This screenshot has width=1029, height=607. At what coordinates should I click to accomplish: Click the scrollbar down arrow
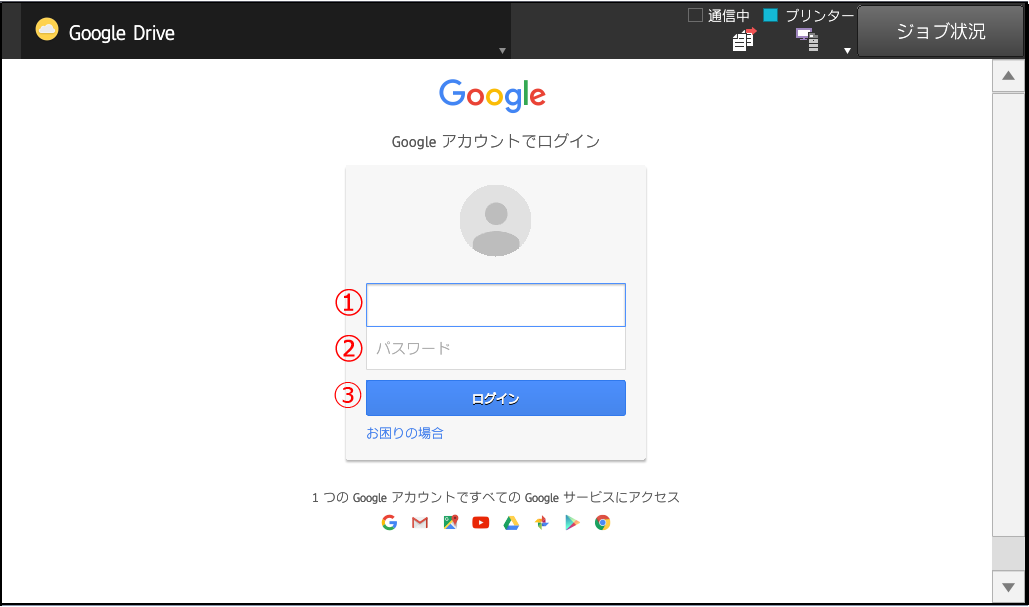click(x=1009, y=587)
